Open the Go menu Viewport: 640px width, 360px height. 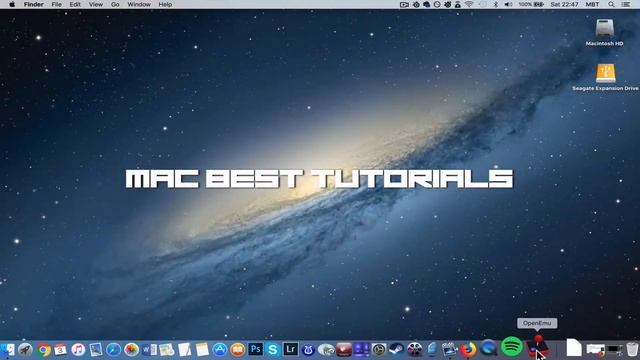point(115,4)
